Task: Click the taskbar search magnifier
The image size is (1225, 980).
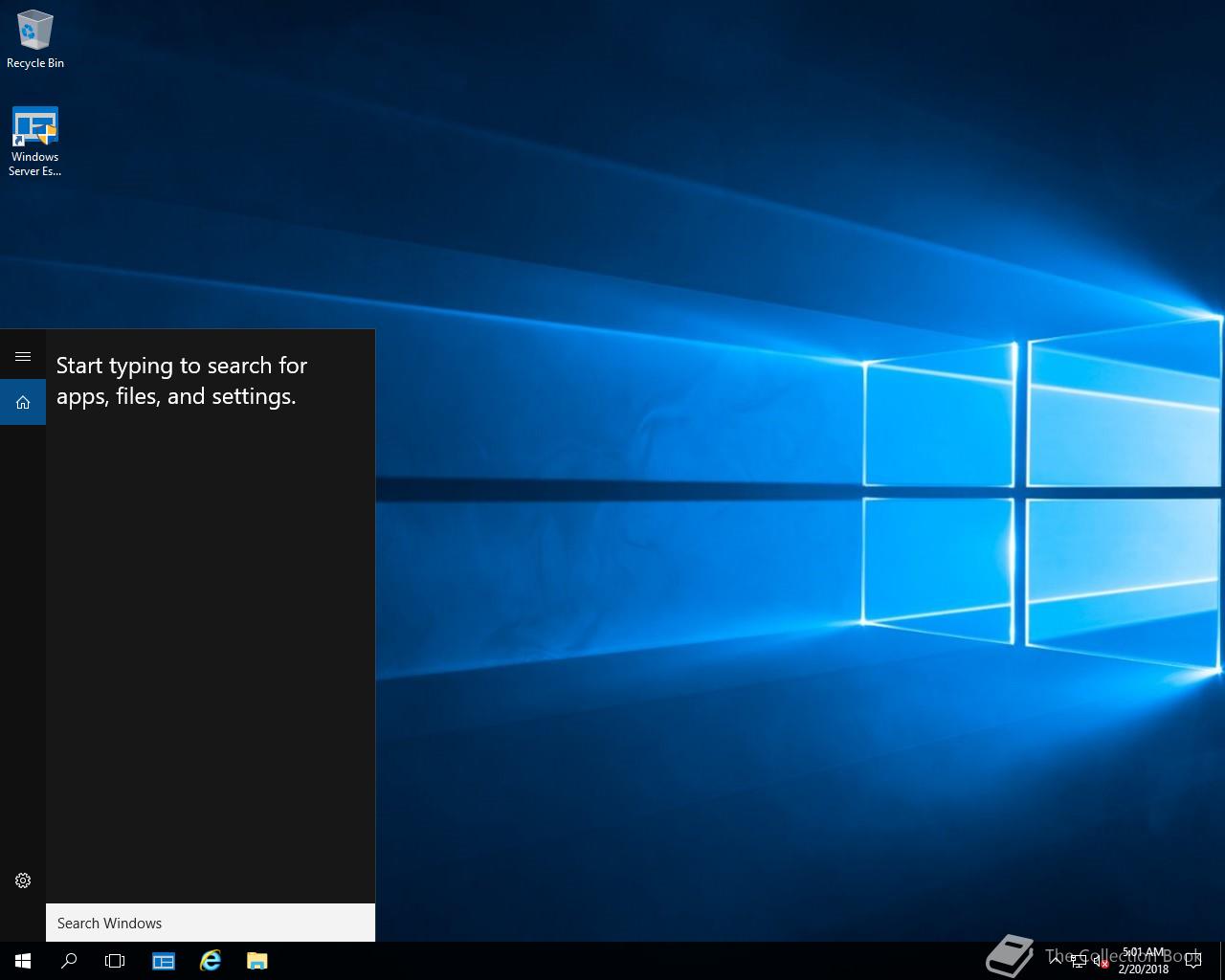Action: click(x=69, y=961)
